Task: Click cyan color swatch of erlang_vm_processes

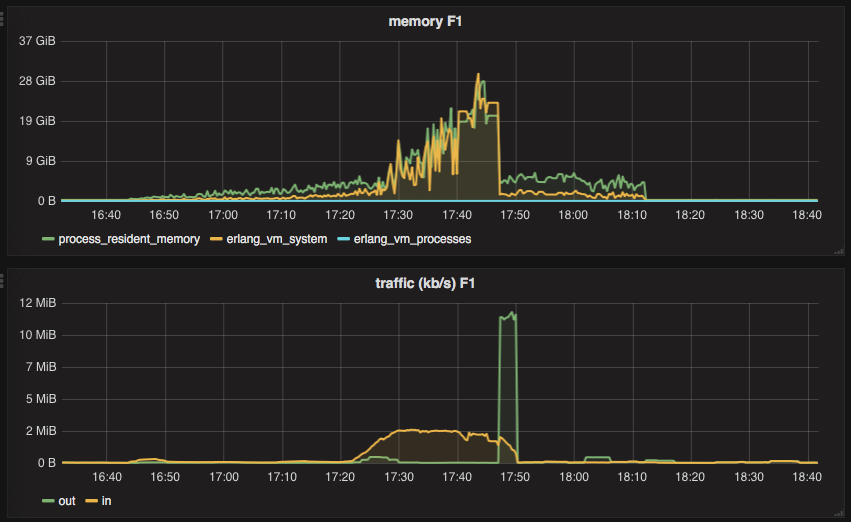Action: 342,240
